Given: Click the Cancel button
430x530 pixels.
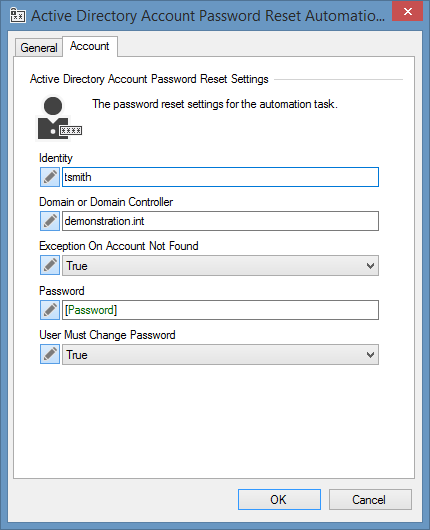Looking at the screenshot, I should tap(370, 500).
